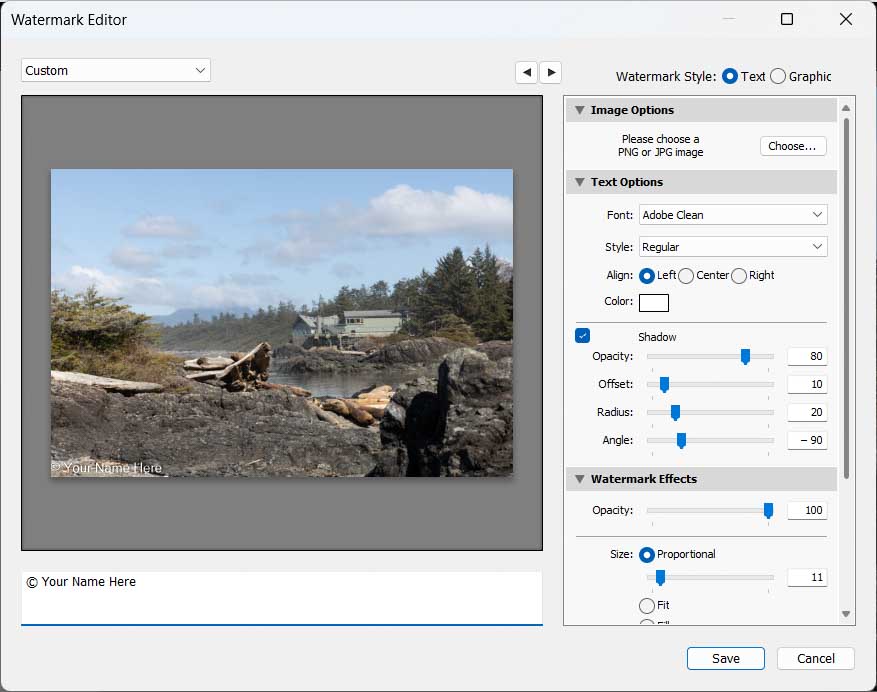The width and height of the screenshot is (877, 692).
Task: Click the Shadow Opacity value field 80
Action: tap(807, 356)
